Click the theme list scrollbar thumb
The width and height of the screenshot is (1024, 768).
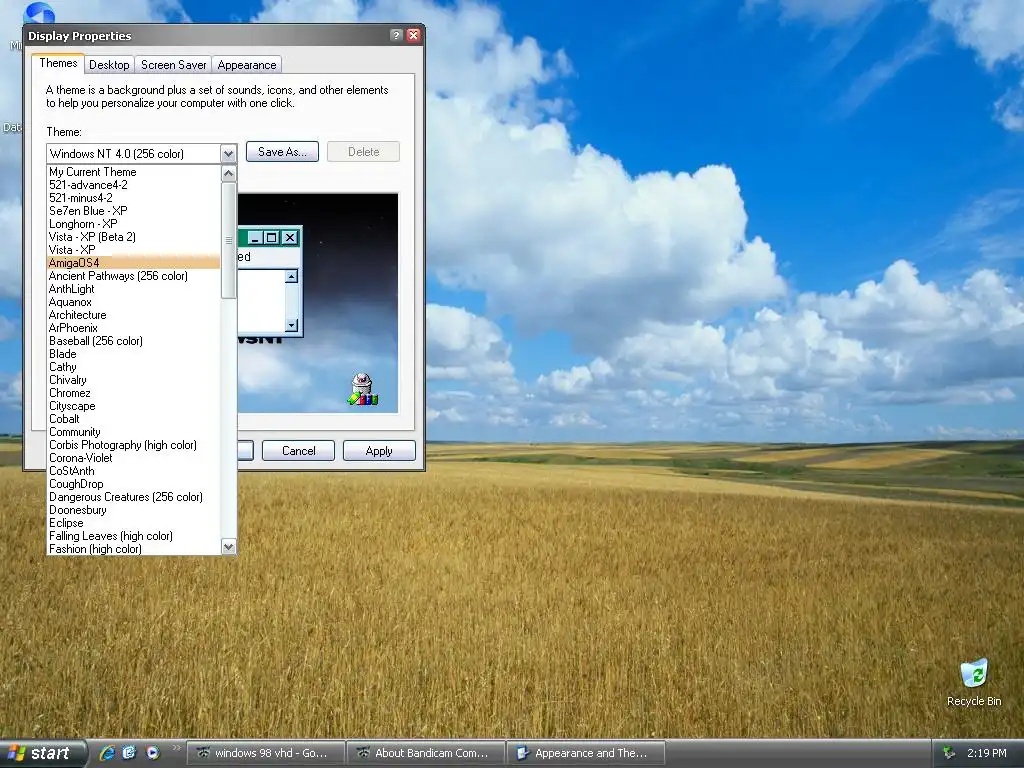pyautogui.click(x=229, y=240)
